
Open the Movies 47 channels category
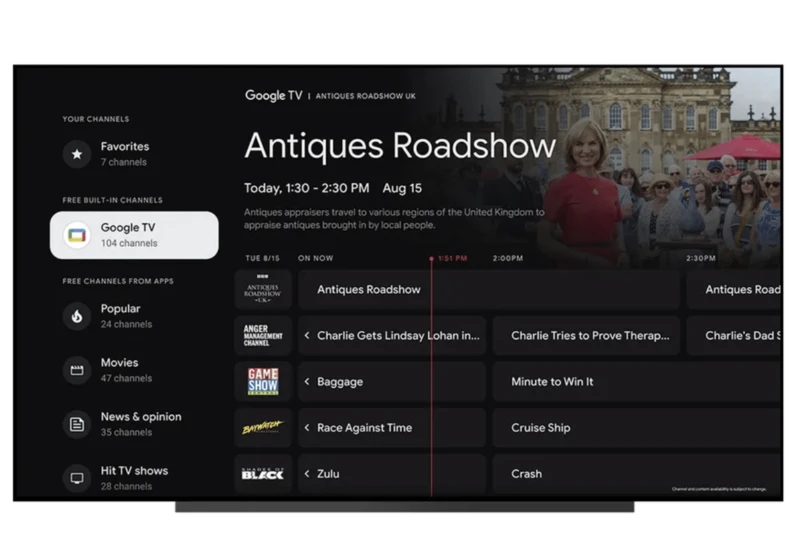coord(134,370)
